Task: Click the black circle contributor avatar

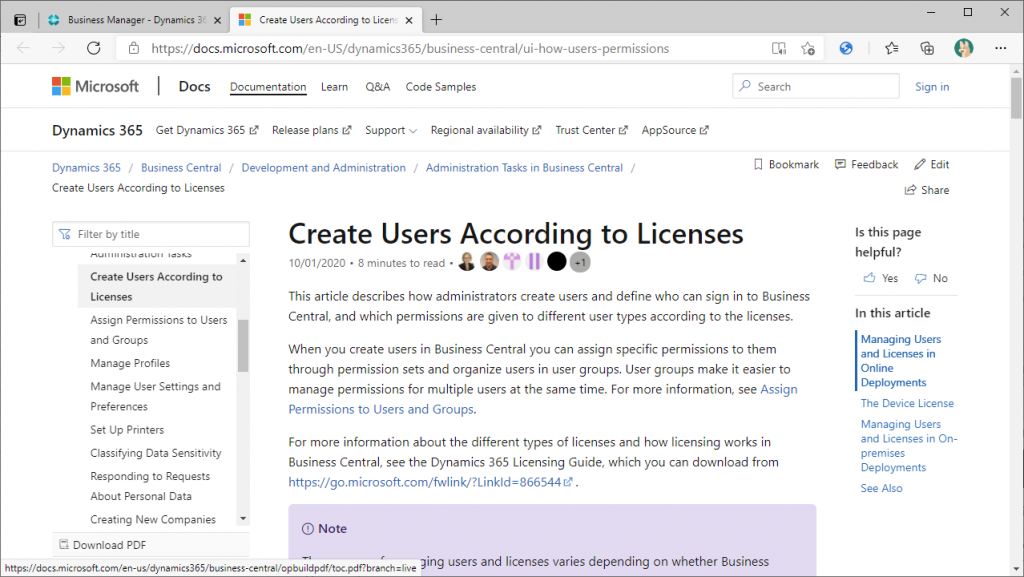Action: (x=556, y=262)
